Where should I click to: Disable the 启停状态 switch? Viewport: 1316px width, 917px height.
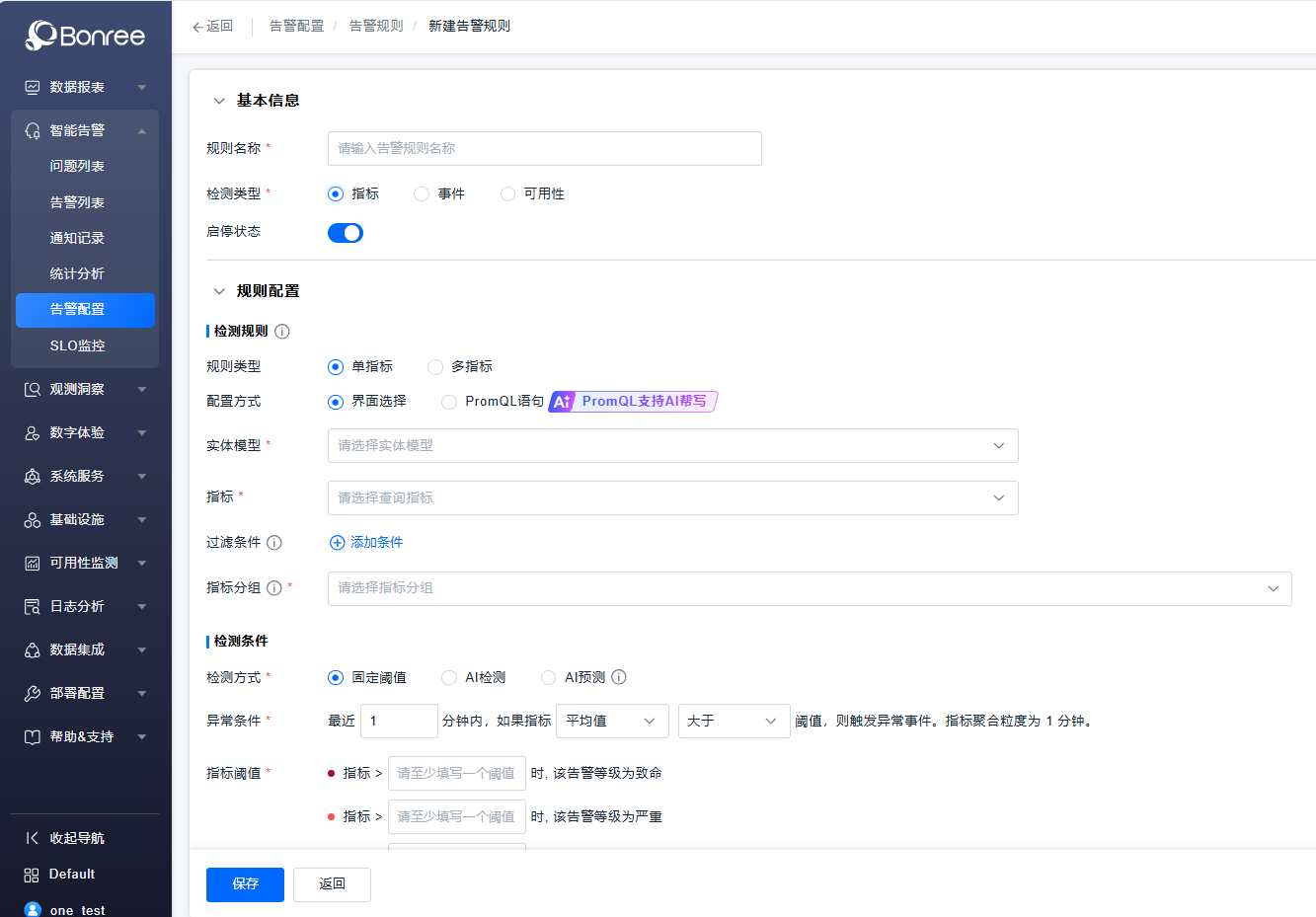coord(345,231)
